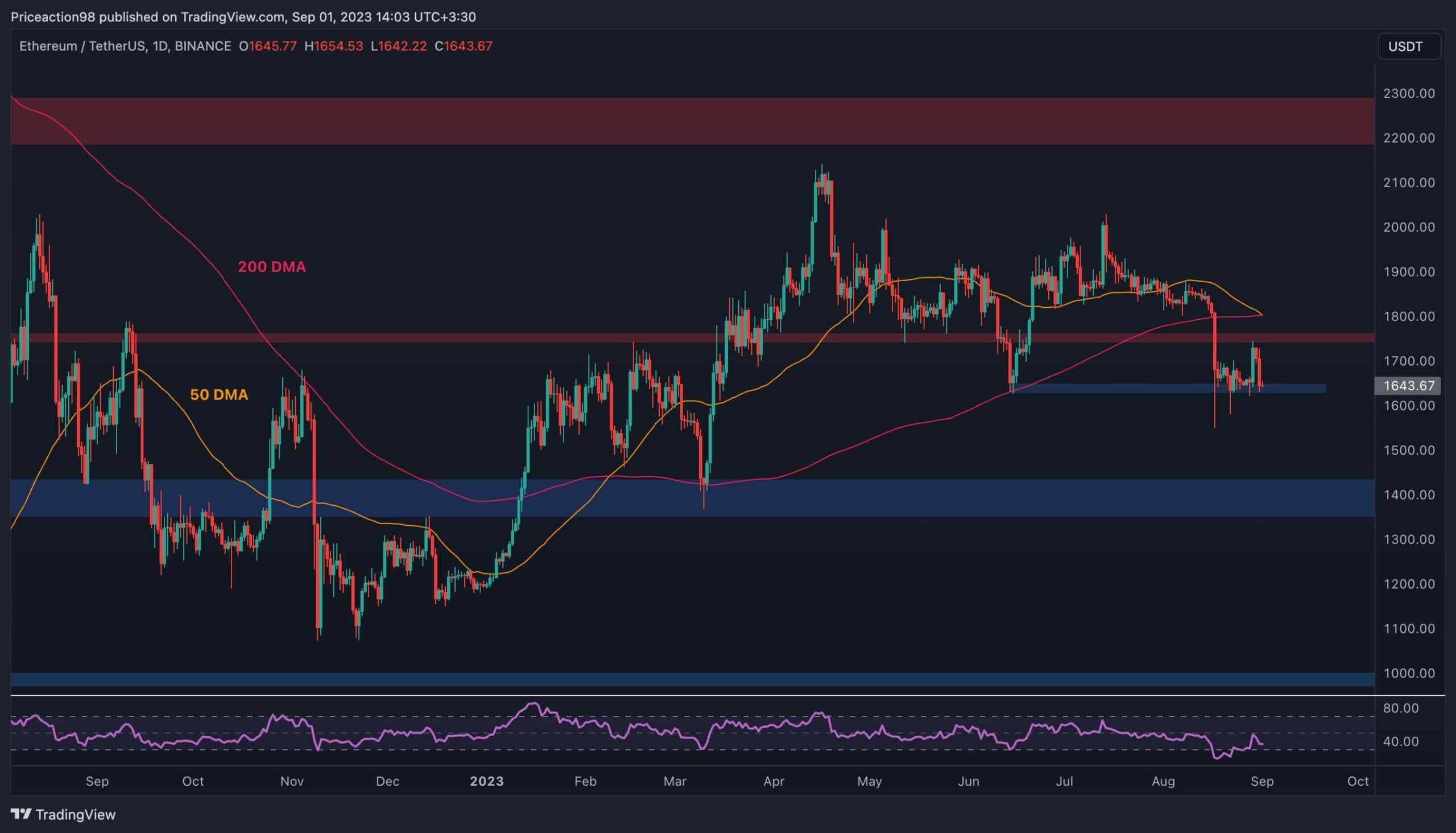Open the TradingView.com link
Viewport: 1456px width, 833px height.
click(x=233, y=17)
